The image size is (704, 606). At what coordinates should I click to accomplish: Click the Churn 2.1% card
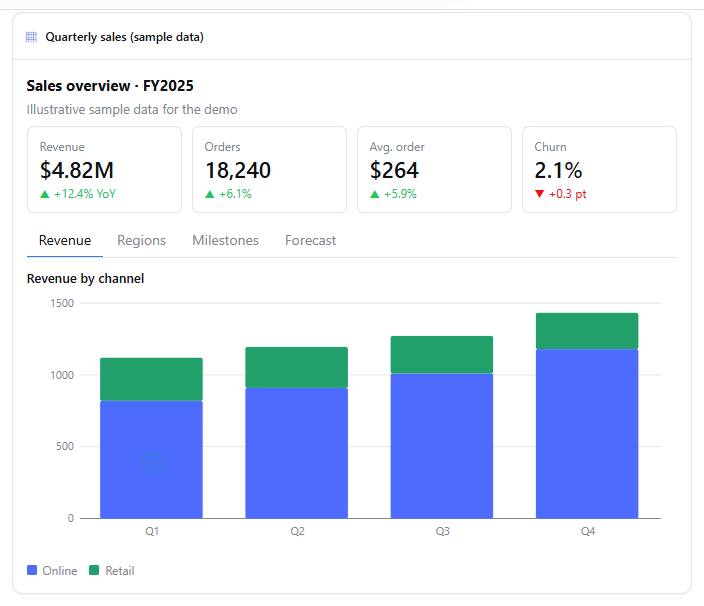599,169
